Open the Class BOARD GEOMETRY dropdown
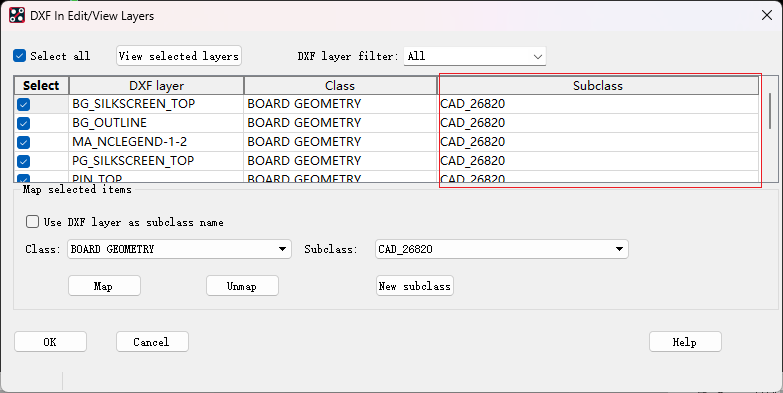The image size is (783, 393). [179, 249]
